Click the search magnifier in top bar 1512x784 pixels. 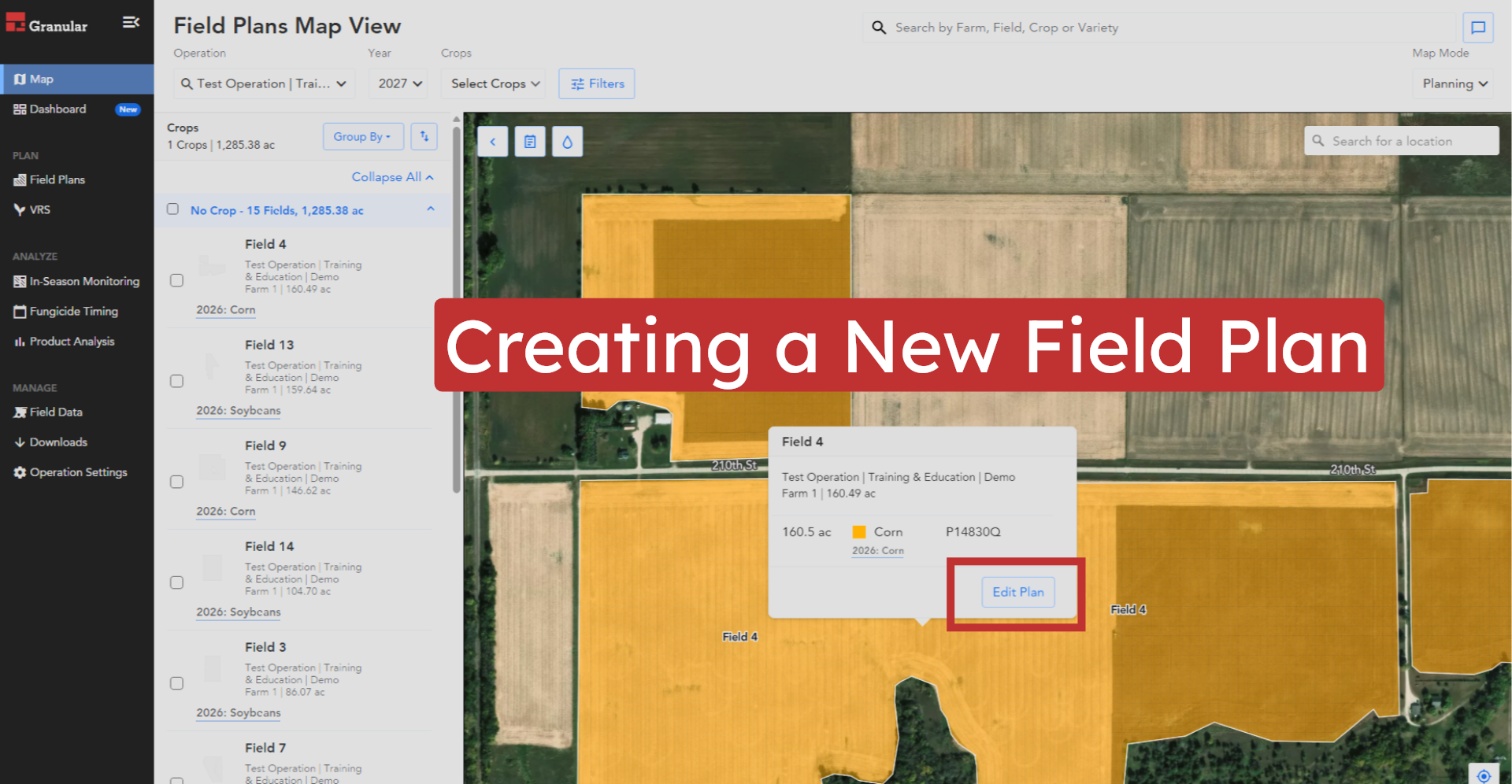coord(879,28)
